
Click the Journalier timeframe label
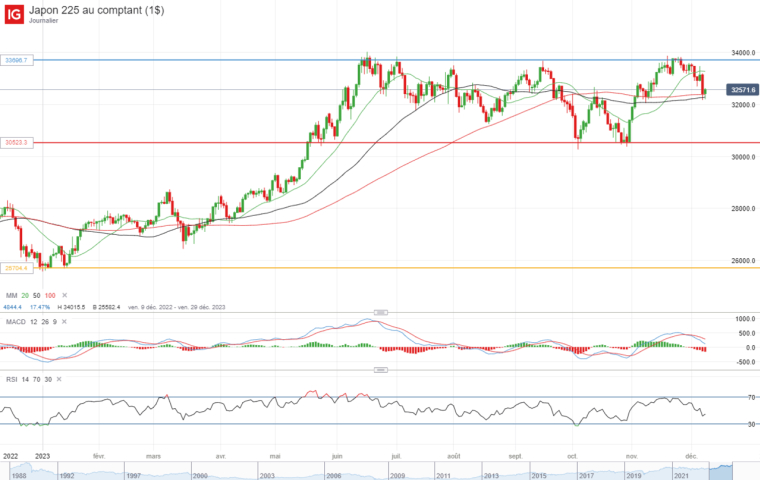point(43,20)
